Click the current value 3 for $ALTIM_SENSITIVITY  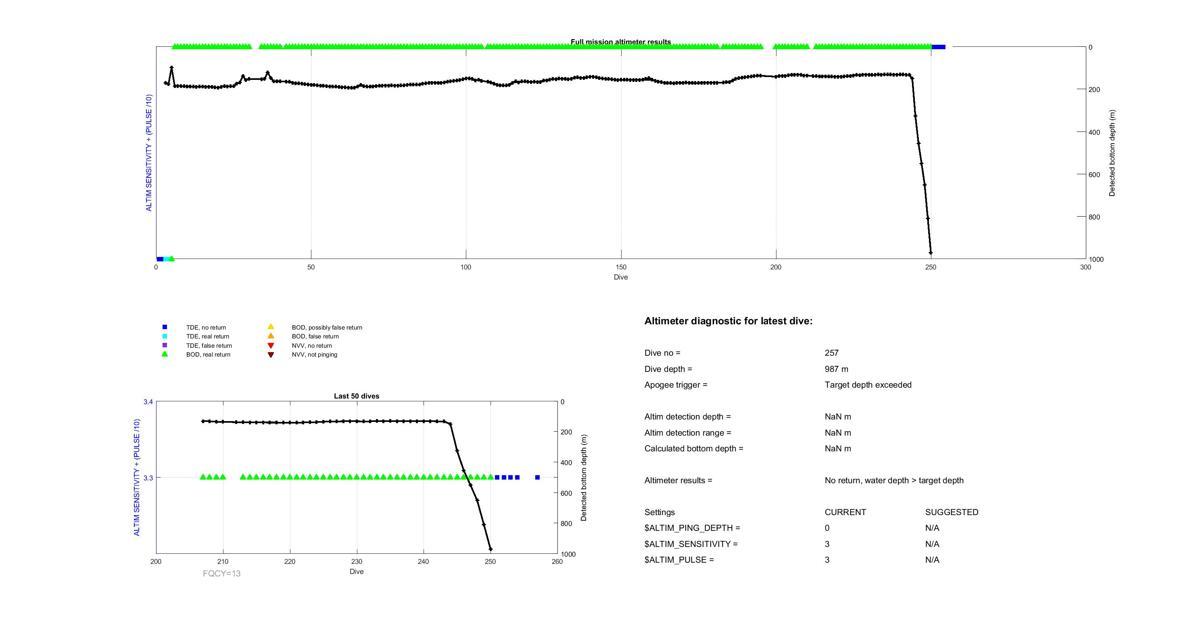click(x=828, y=544)
